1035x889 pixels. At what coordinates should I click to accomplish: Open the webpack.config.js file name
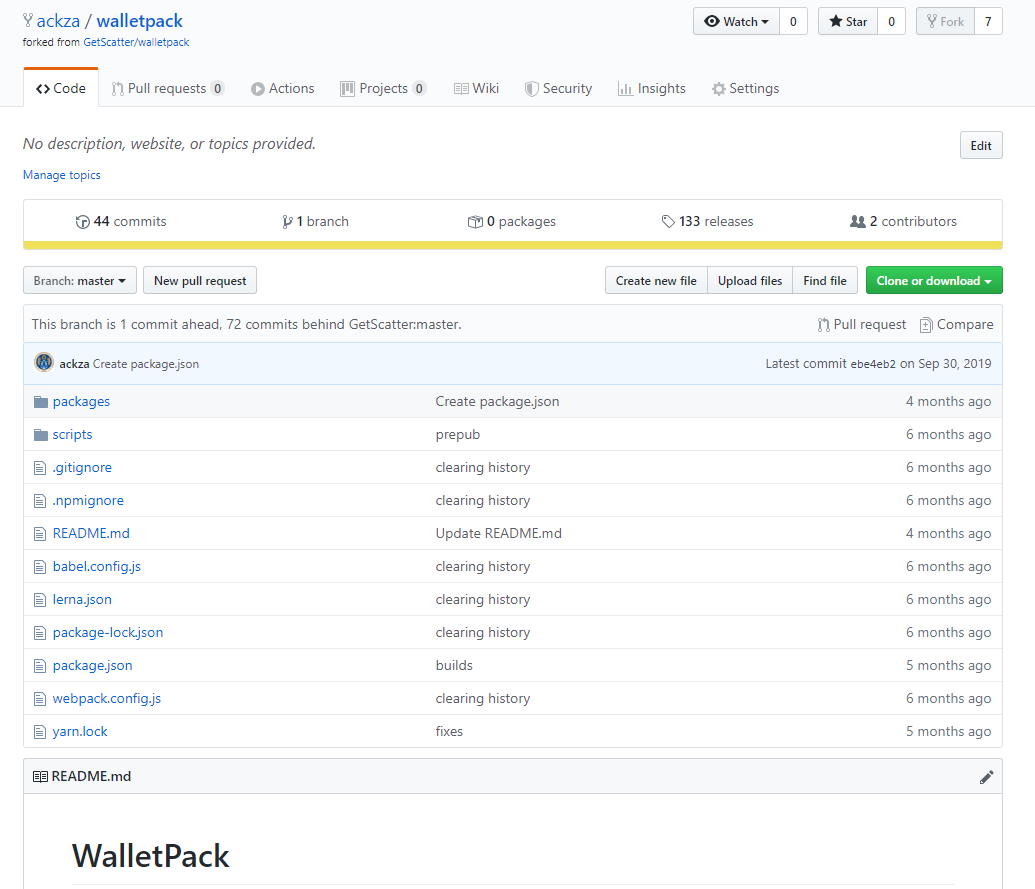(107, 698)
